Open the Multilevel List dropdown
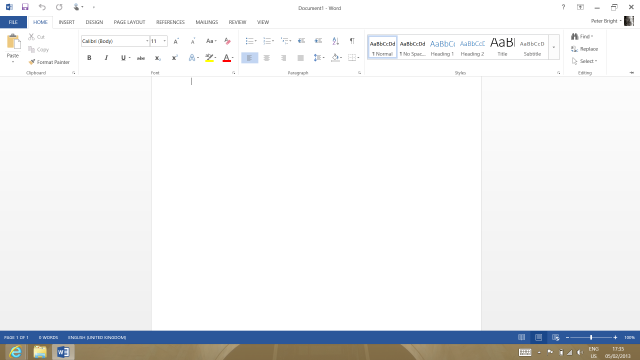 (x=290, y=41)
